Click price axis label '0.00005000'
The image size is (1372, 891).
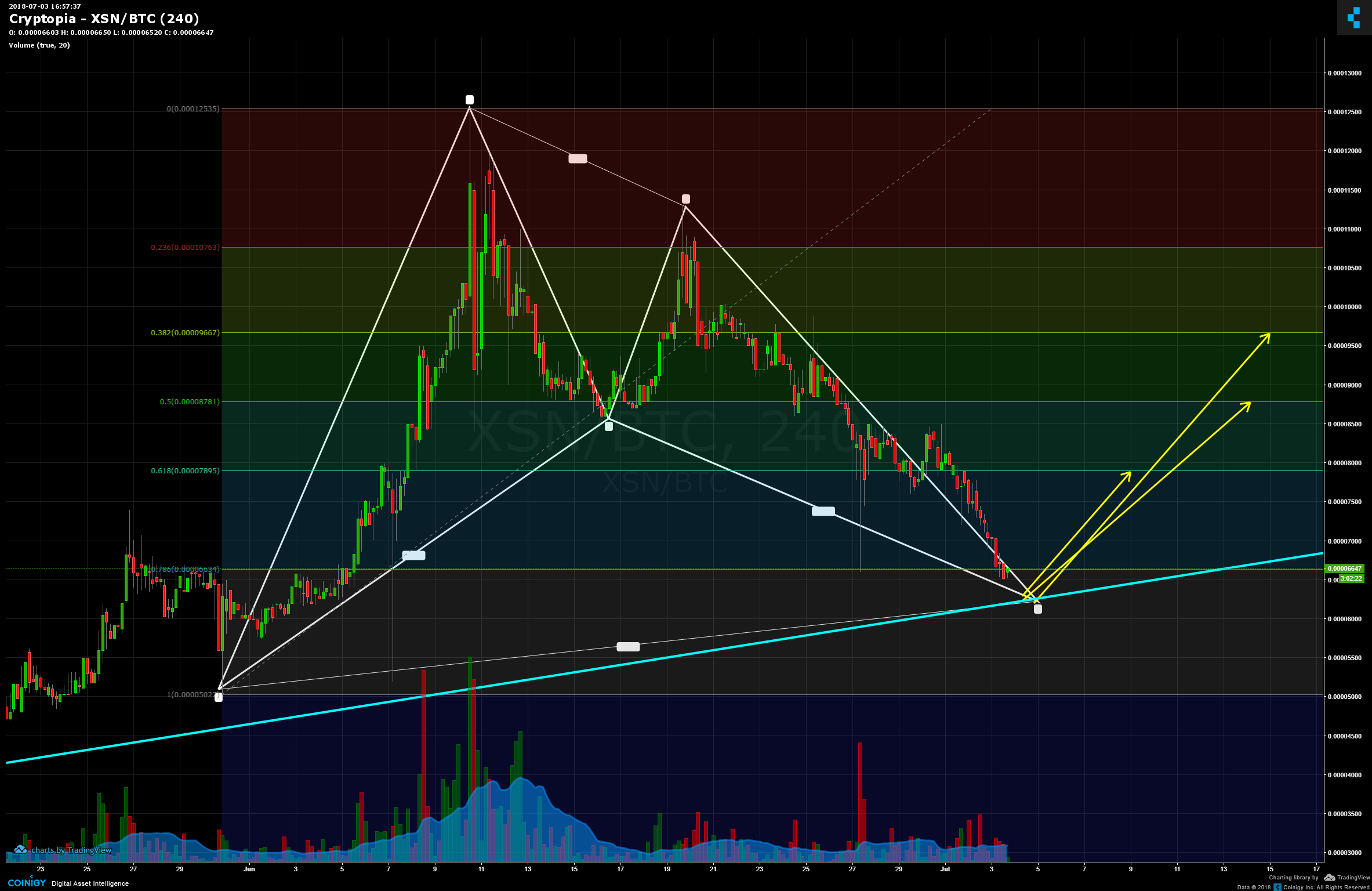[x=1344, y=697]
